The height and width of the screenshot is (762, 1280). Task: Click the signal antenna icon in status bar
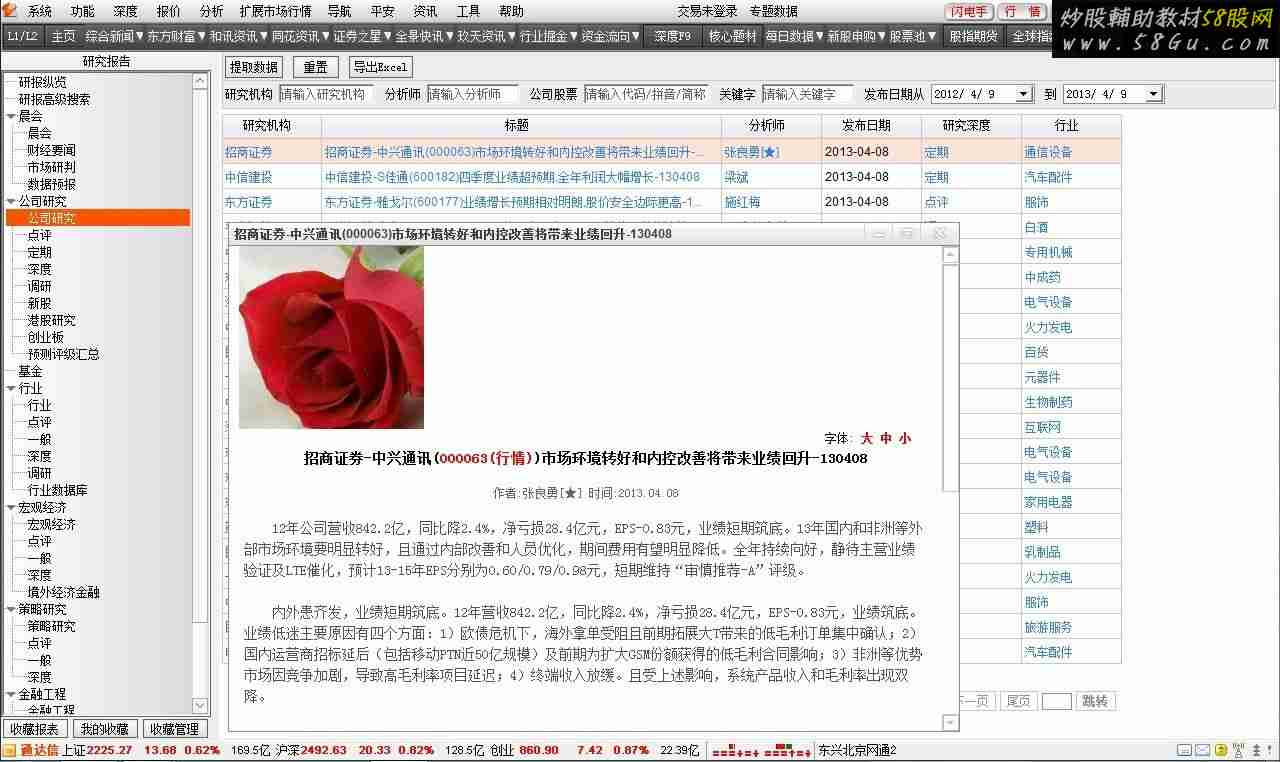(x=1239, y=750)
